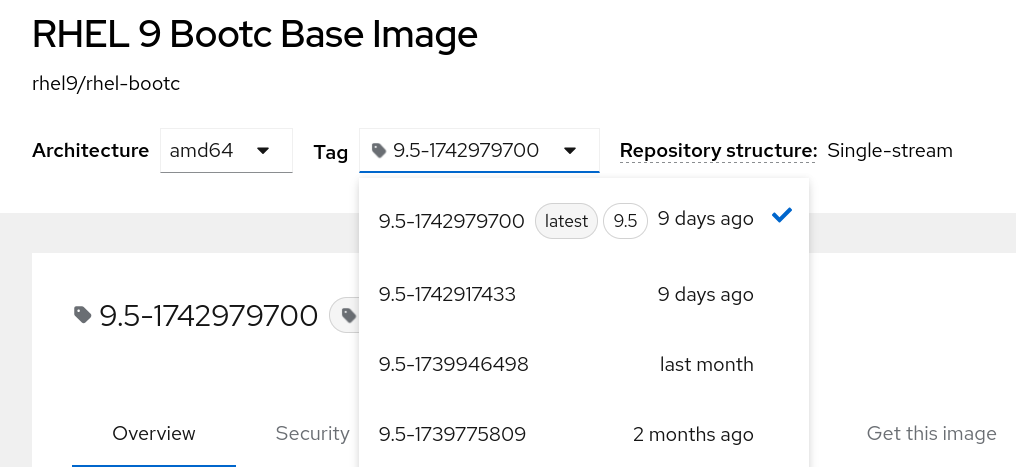Open the Get this image tab

click(x=931, y=433)
